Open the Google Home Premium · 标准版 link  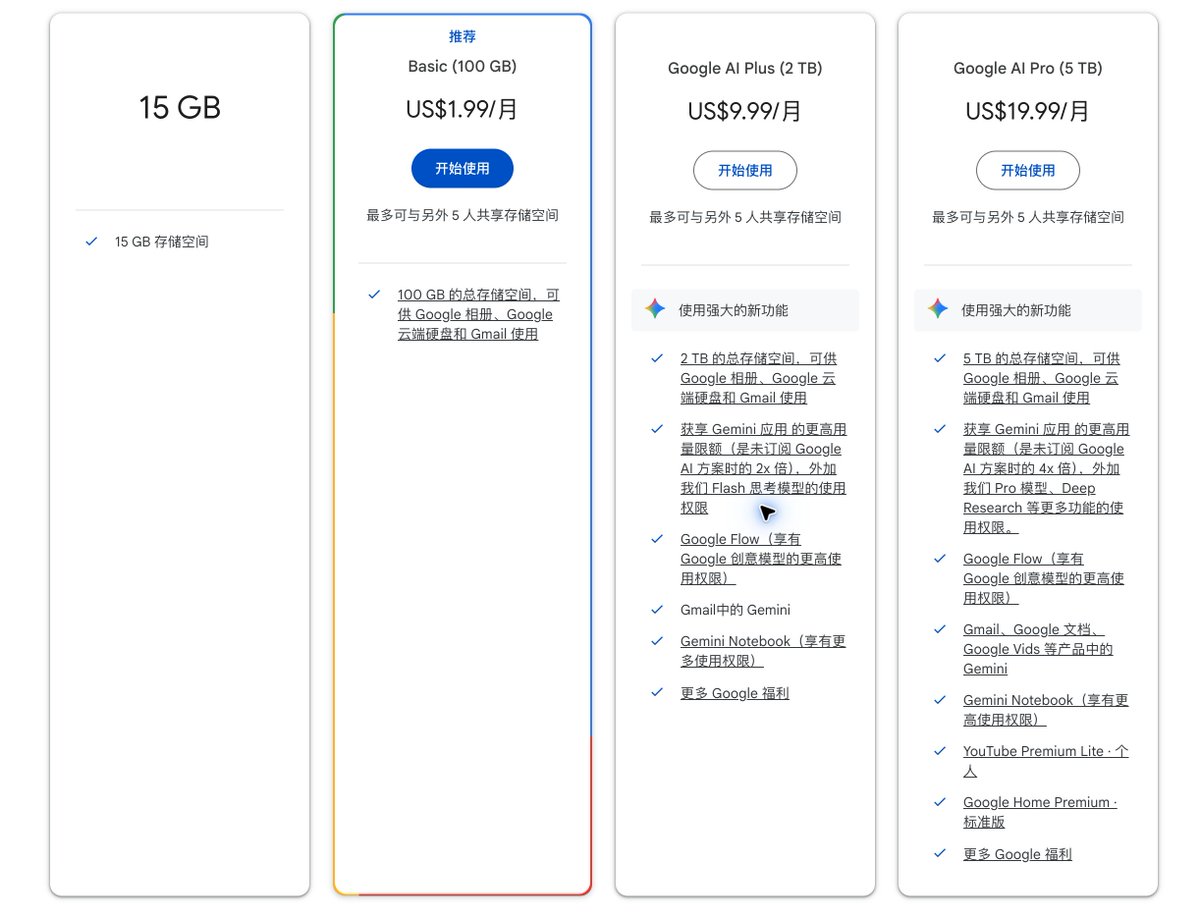click(x=1040, y=812)
